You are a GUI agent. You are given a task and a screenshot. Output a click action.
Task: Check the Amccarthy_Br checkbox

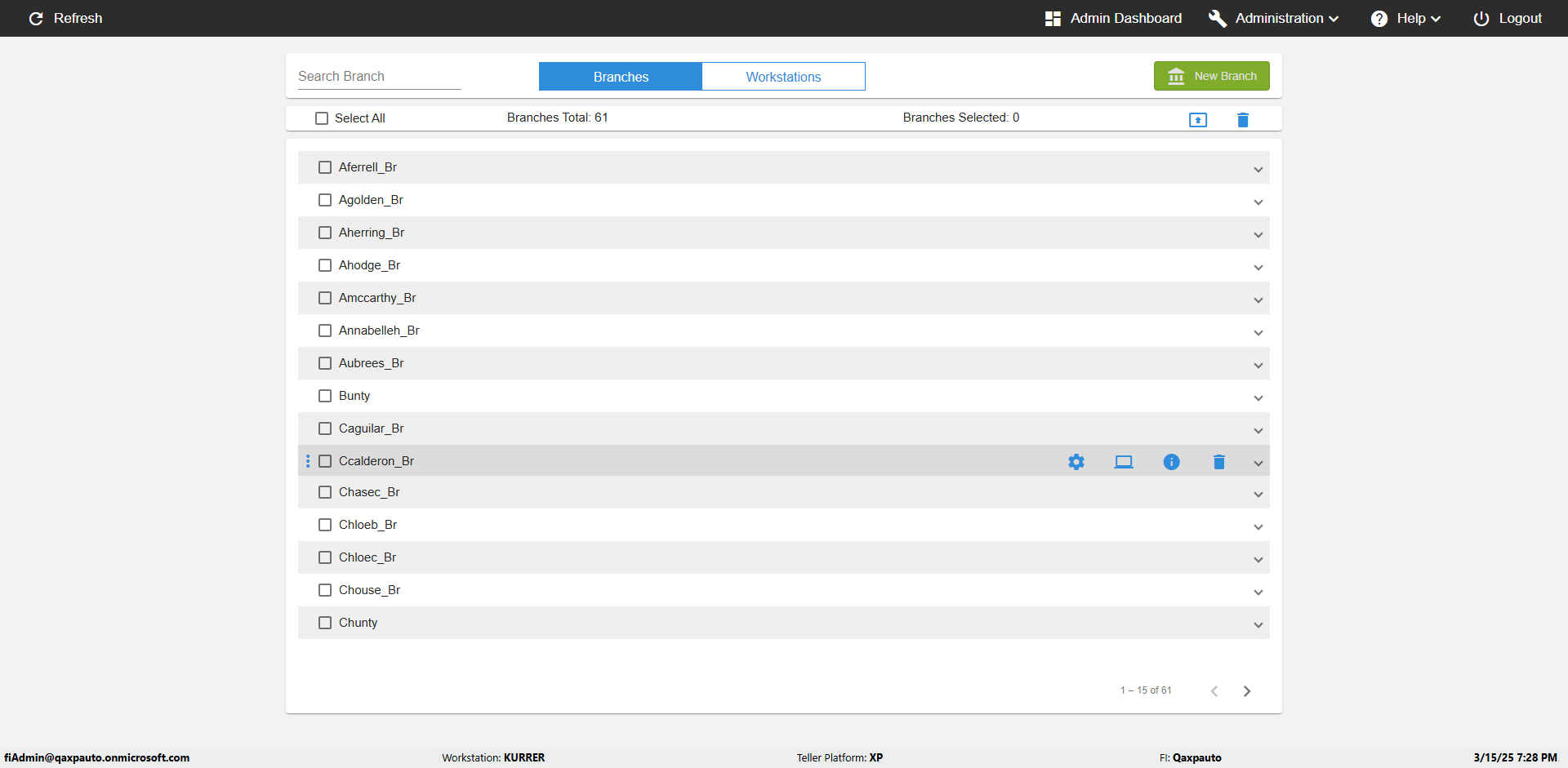pyautogui.click(x=325, y=298)
